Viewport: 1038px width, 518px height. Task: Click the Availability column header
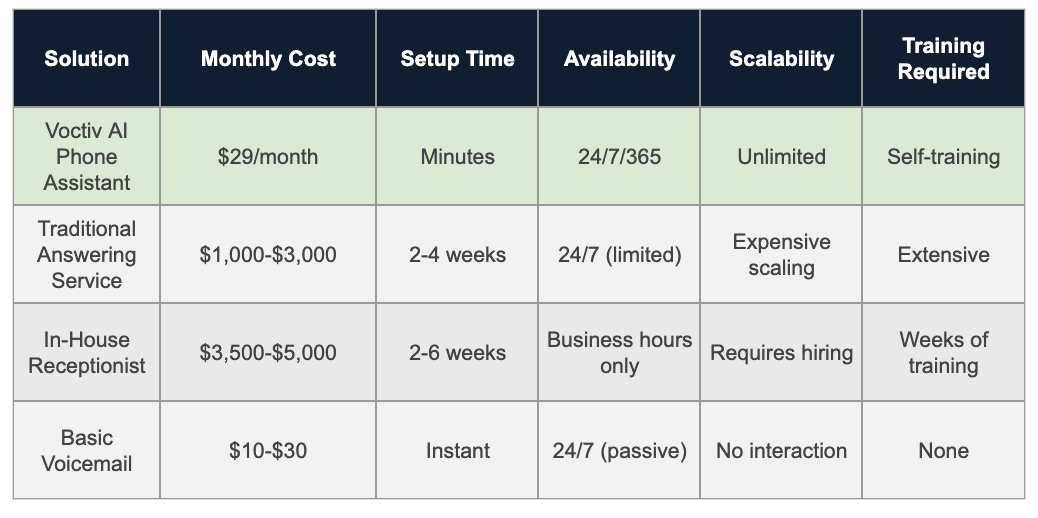(619, 58)
